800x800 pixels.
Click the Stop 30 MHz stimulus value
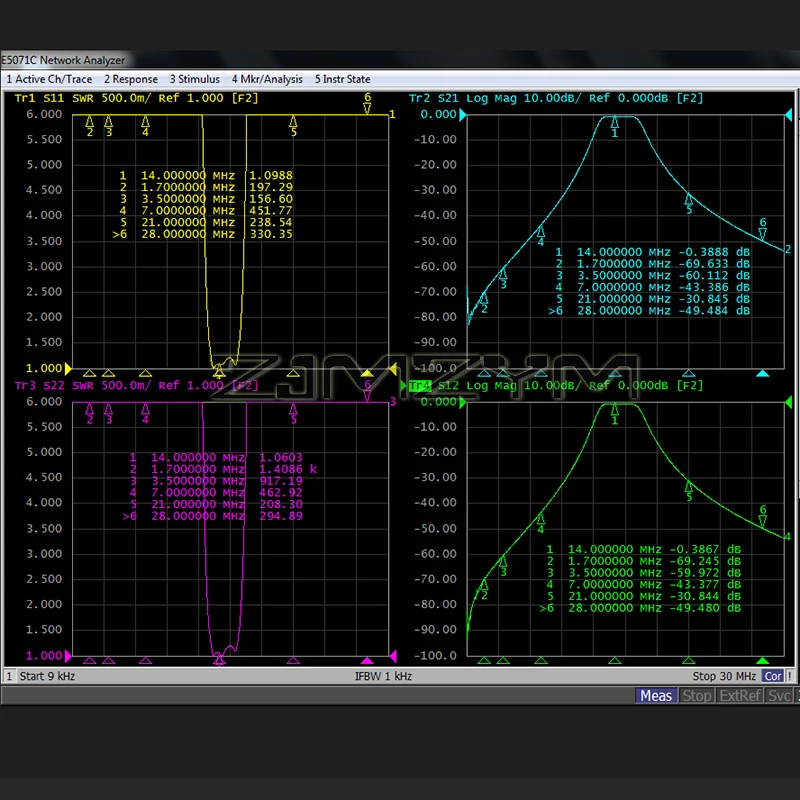point(724,676)
